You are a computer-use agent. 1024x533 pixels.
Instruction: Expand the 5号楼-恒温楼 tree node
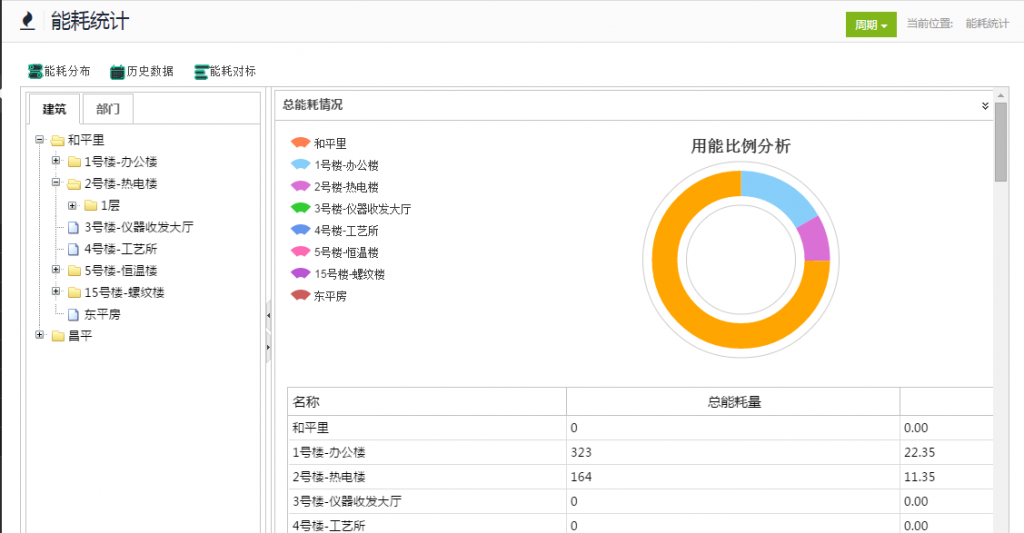(56, 269)
